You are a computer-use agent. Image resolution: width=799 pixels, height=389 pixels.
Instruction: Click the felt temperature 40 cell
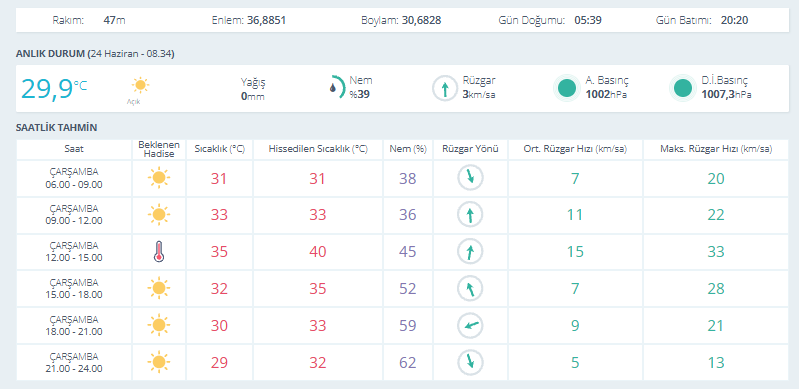click(318, 252)
